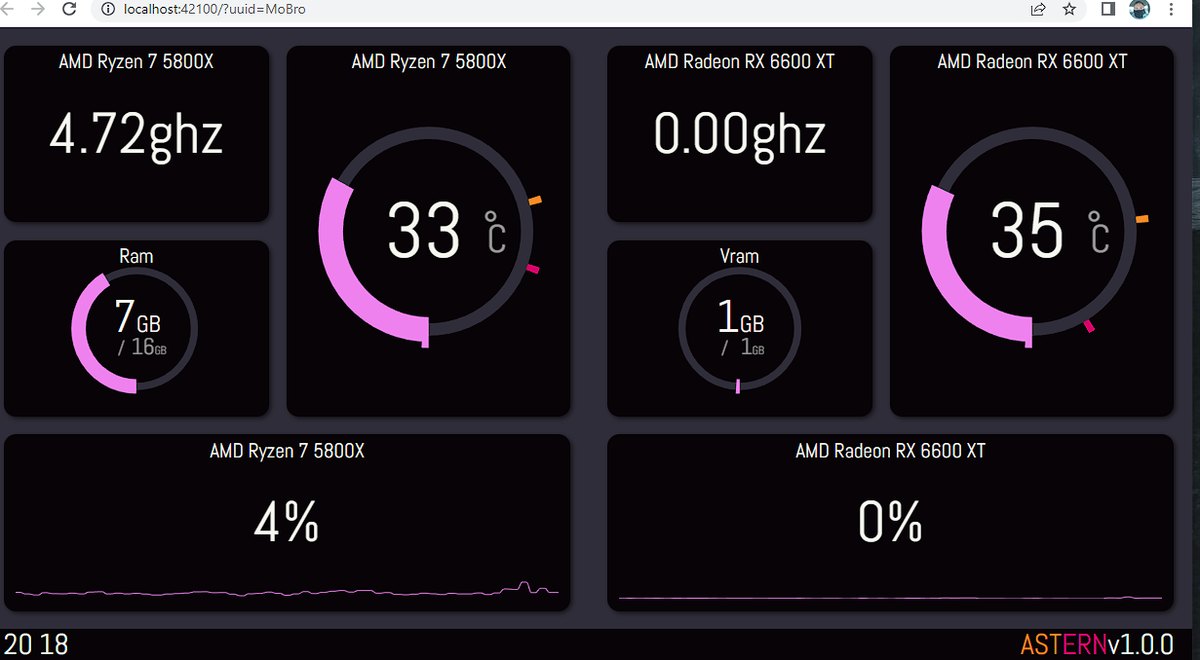Click the GPU usage history line graph

point(890,598)
